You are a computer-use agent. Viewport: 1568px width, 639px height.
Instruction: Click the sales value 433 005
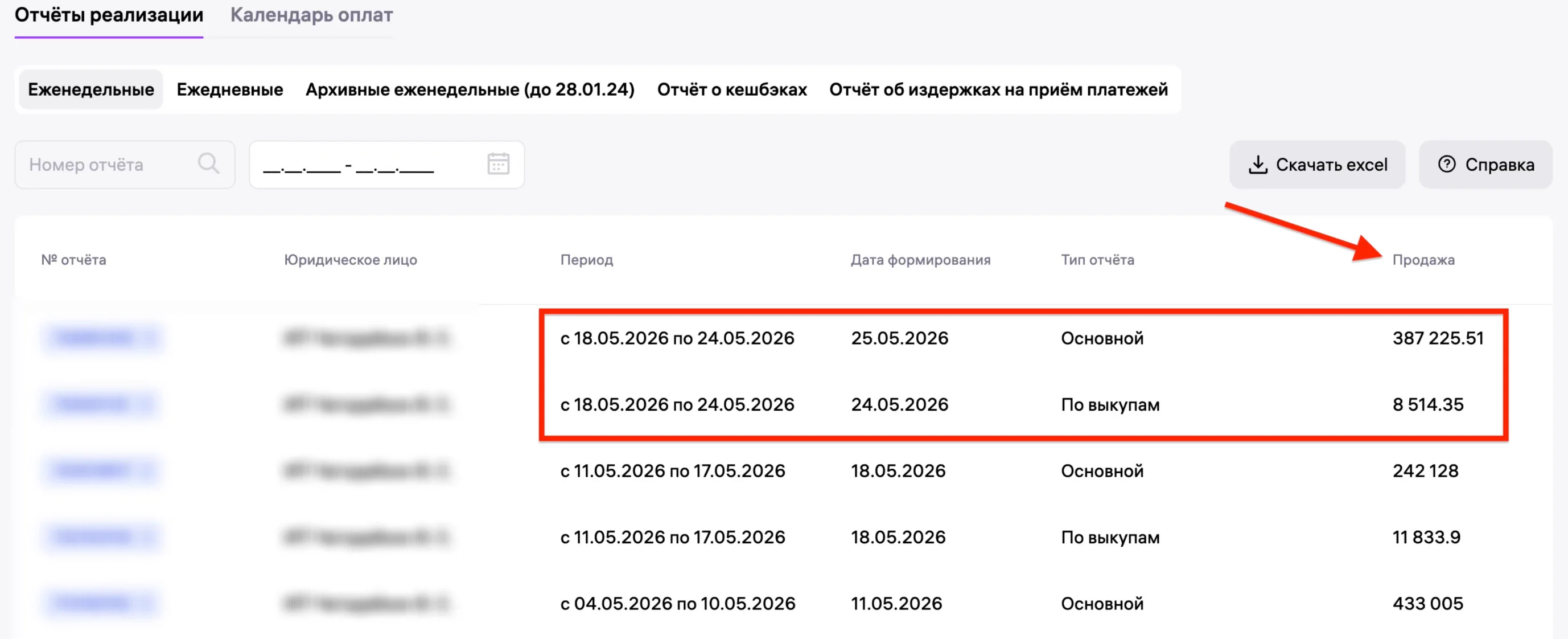click(1427, 604)
